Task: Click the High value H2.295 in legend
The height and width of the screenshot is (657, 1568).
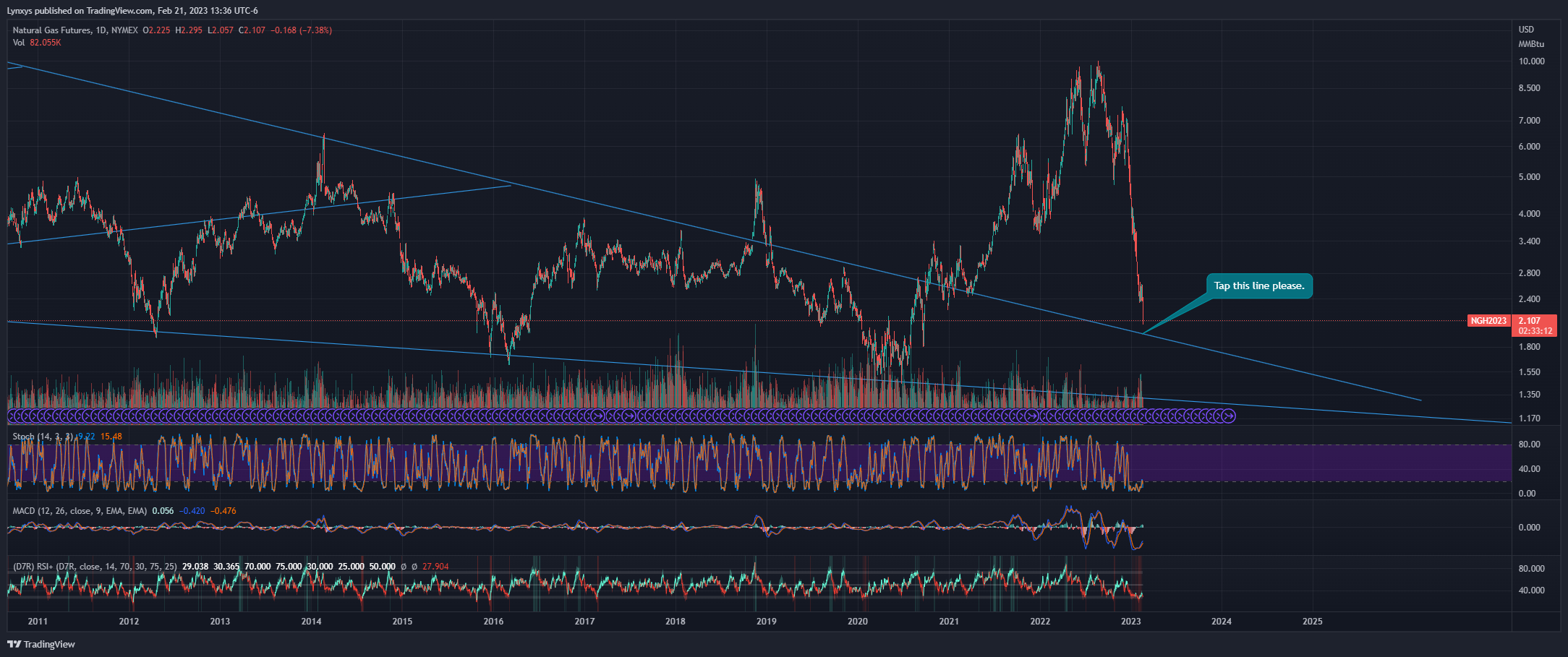Action: coord(189,30)
